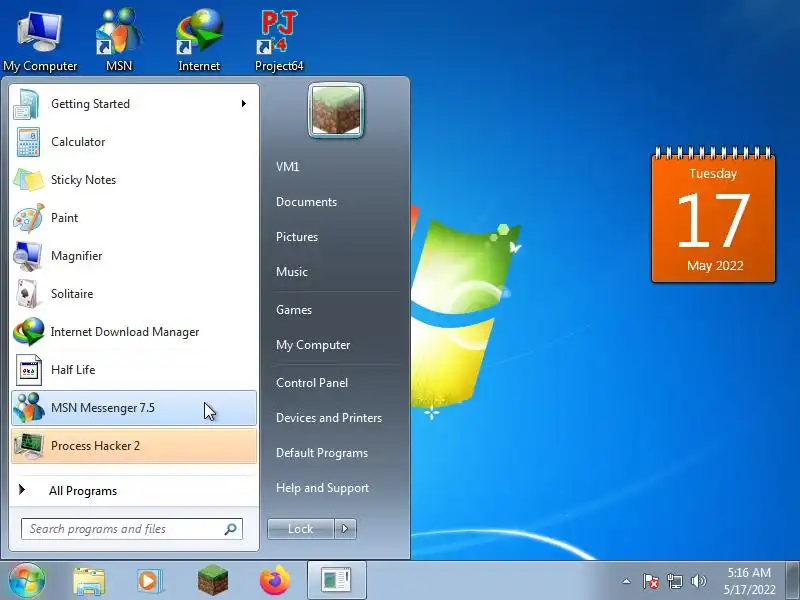Image resolution: width=800 pixels, height=600 pixels.
Task: Launch Half Life from the Start menu
Action: click(x=134, y=370)
